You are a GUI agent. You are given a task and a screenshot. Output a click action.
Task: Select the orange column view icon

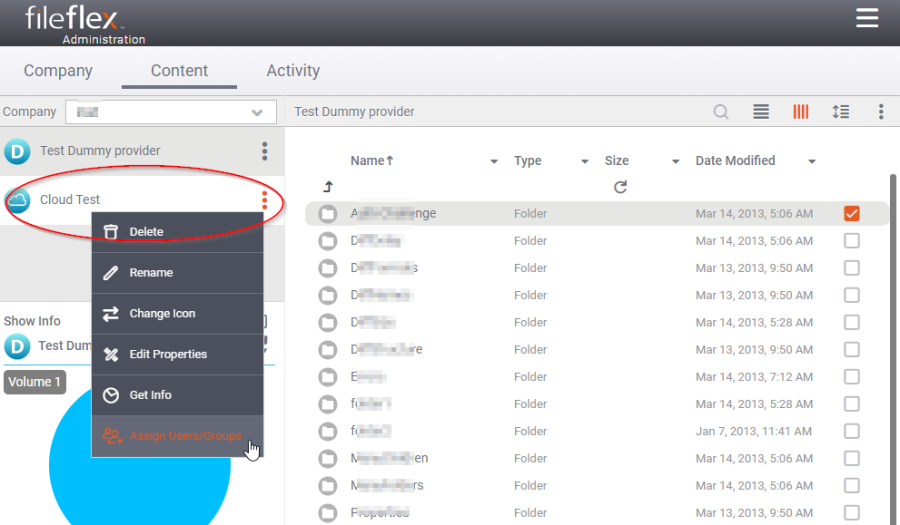[801, 111]
